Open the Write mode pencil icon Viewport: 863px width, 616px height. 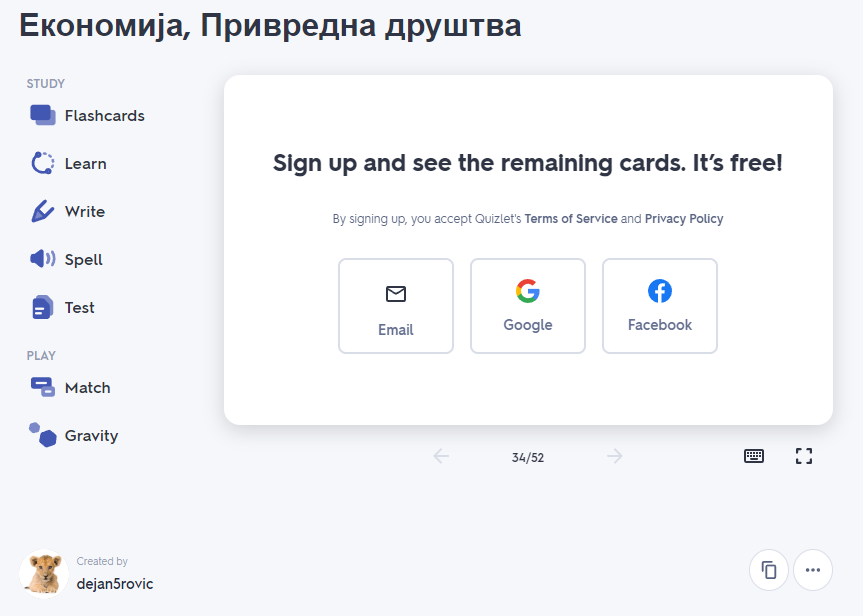click(x=42, y=211)
